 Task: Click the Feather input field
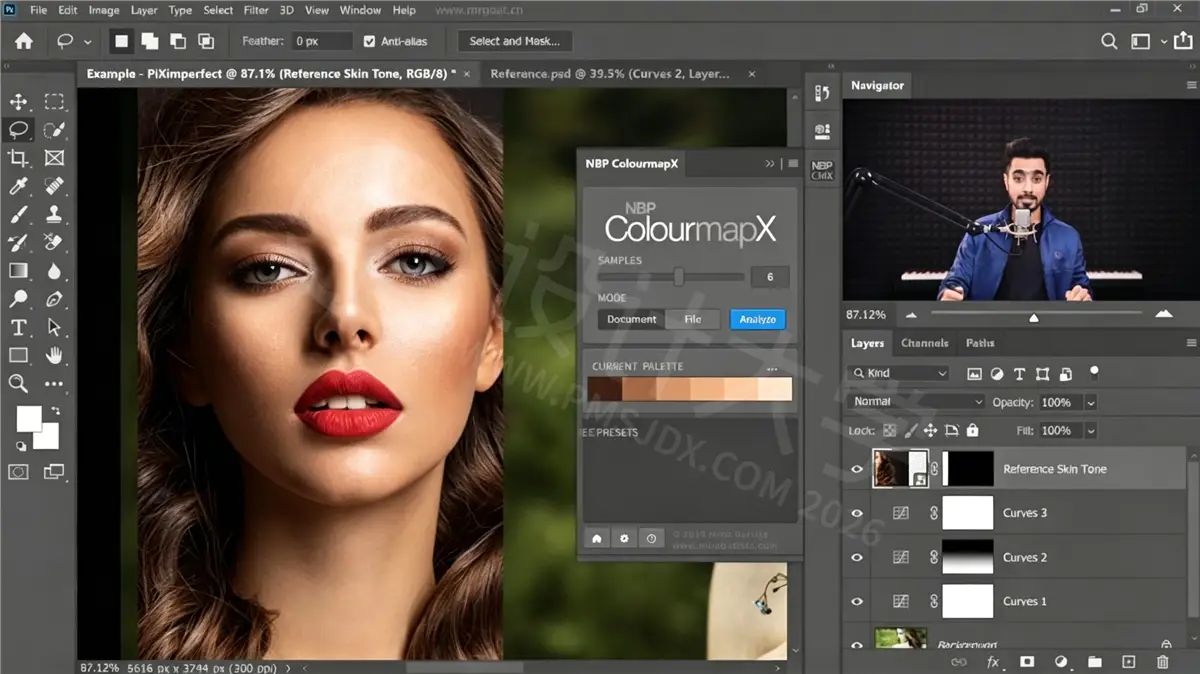(x=322, y=41)
